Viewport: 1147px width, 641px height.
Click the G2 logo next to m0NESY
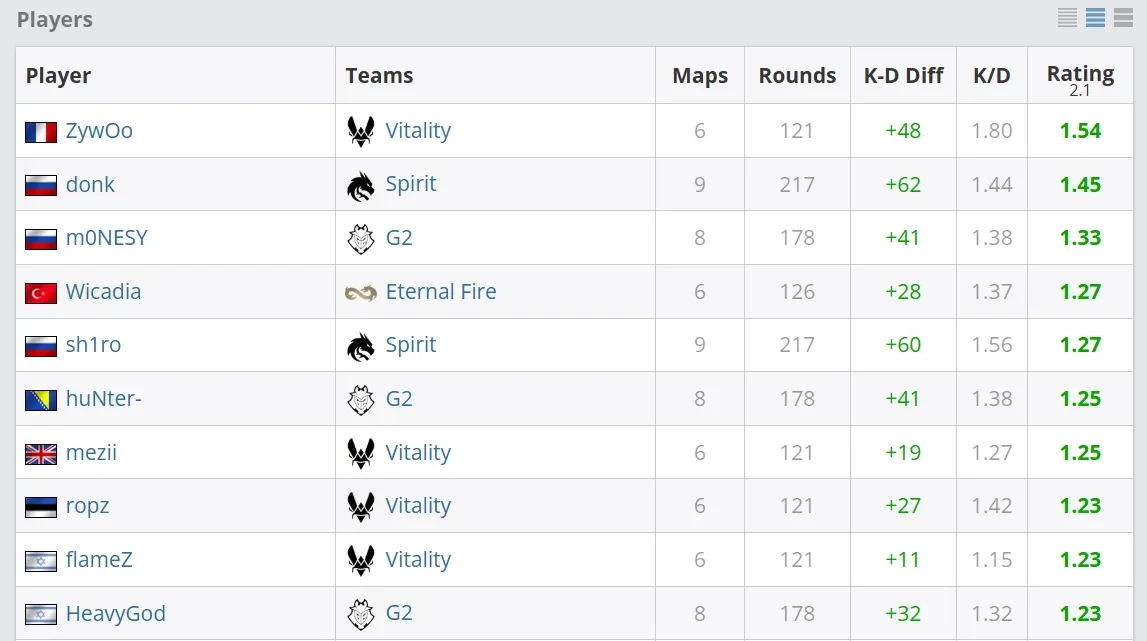(x=361, y=238)
